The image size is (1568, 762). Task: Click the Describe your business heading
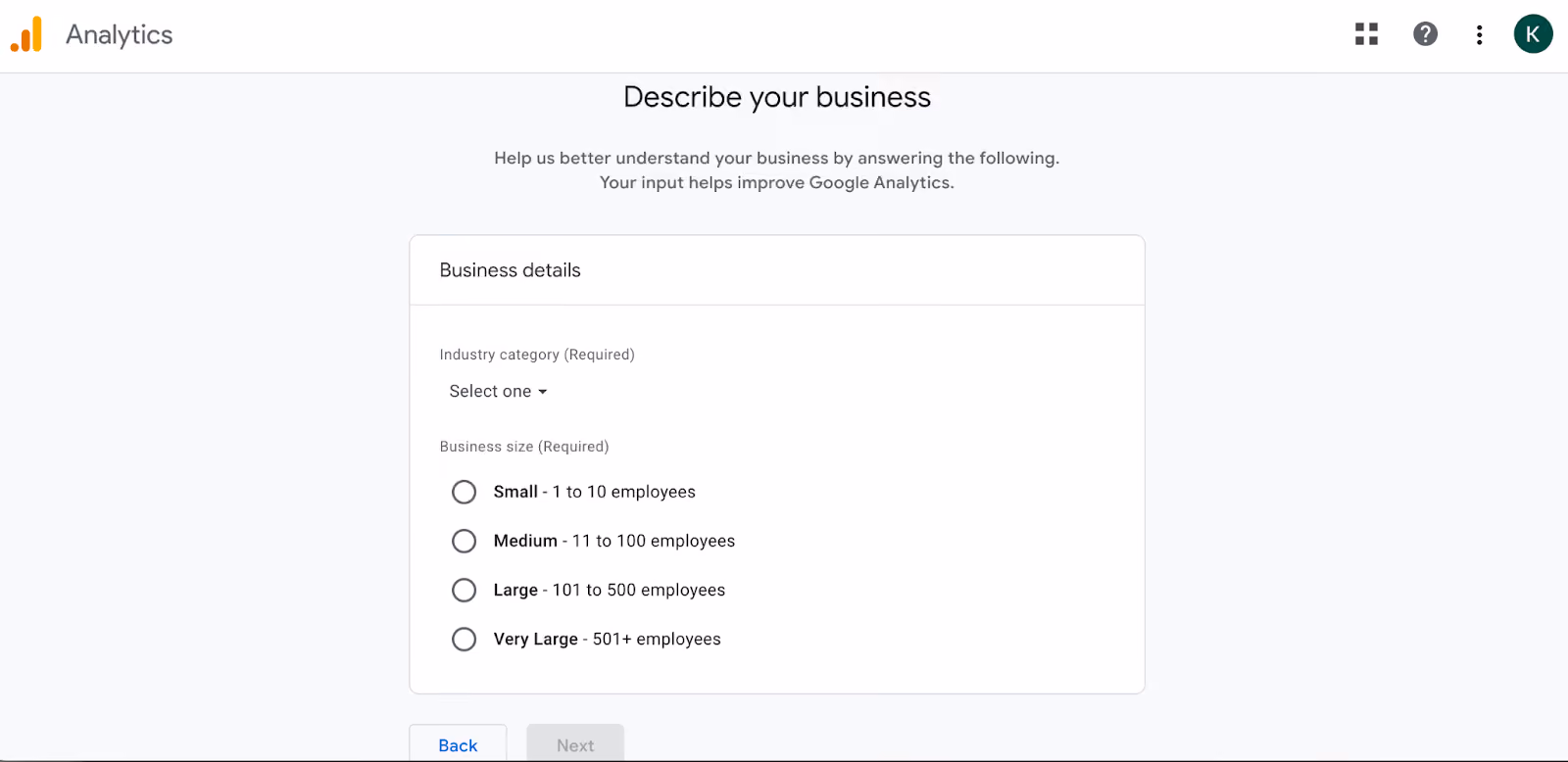777,97
